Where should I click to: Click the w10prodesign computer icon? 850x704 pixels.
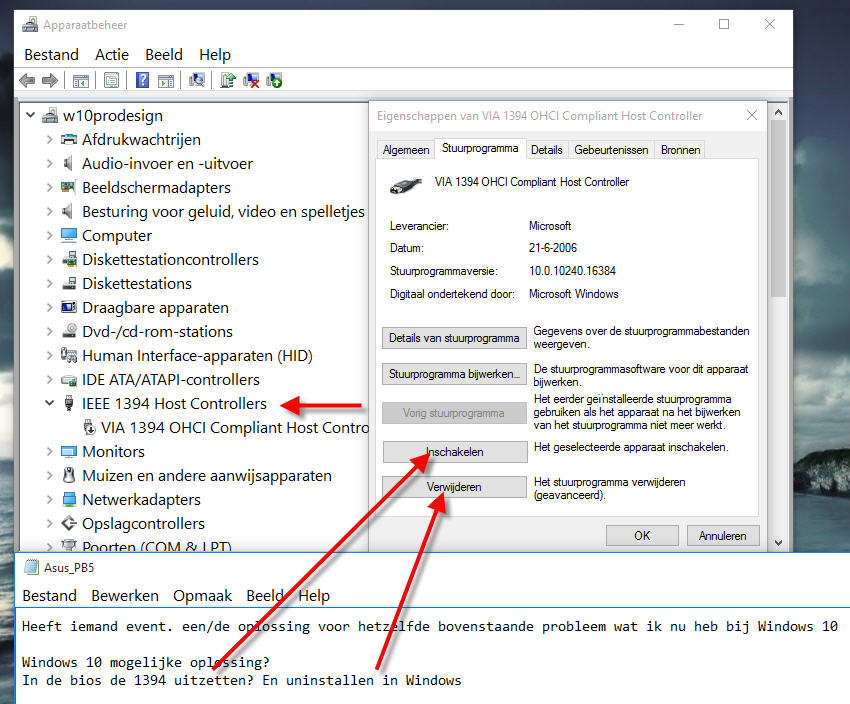[x=50, y=115]
